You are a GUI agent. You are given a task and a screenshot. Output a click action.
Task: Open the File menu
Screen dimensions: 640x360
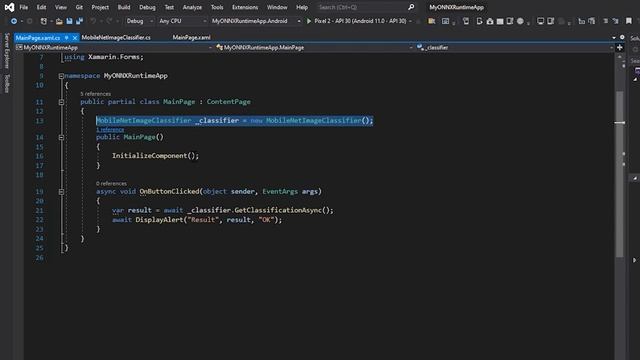point(24,7)
